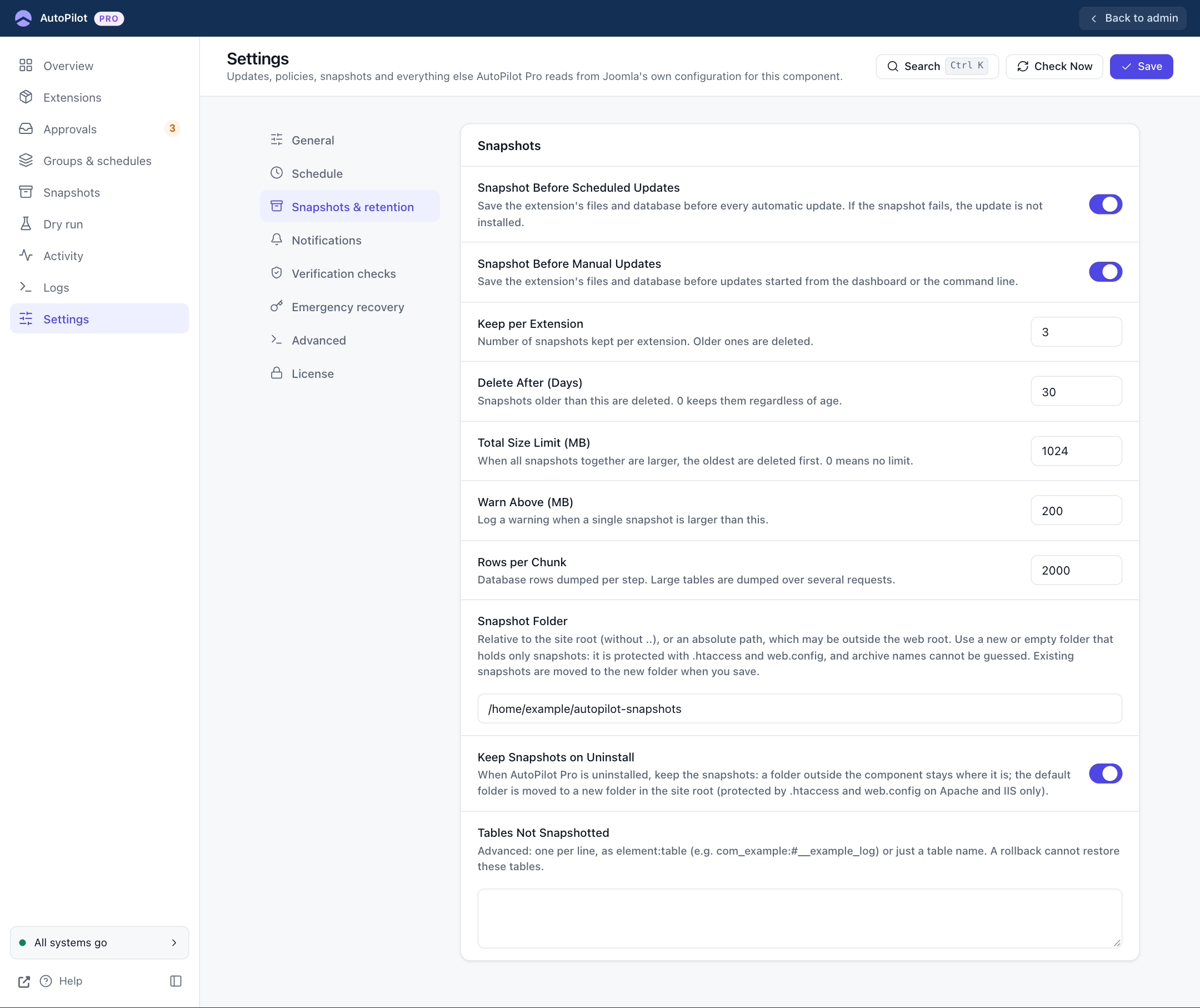Click the Warn Above (MB) field
The width and height of the screenshot is (1200, 1008).
tap(1076, 510)
